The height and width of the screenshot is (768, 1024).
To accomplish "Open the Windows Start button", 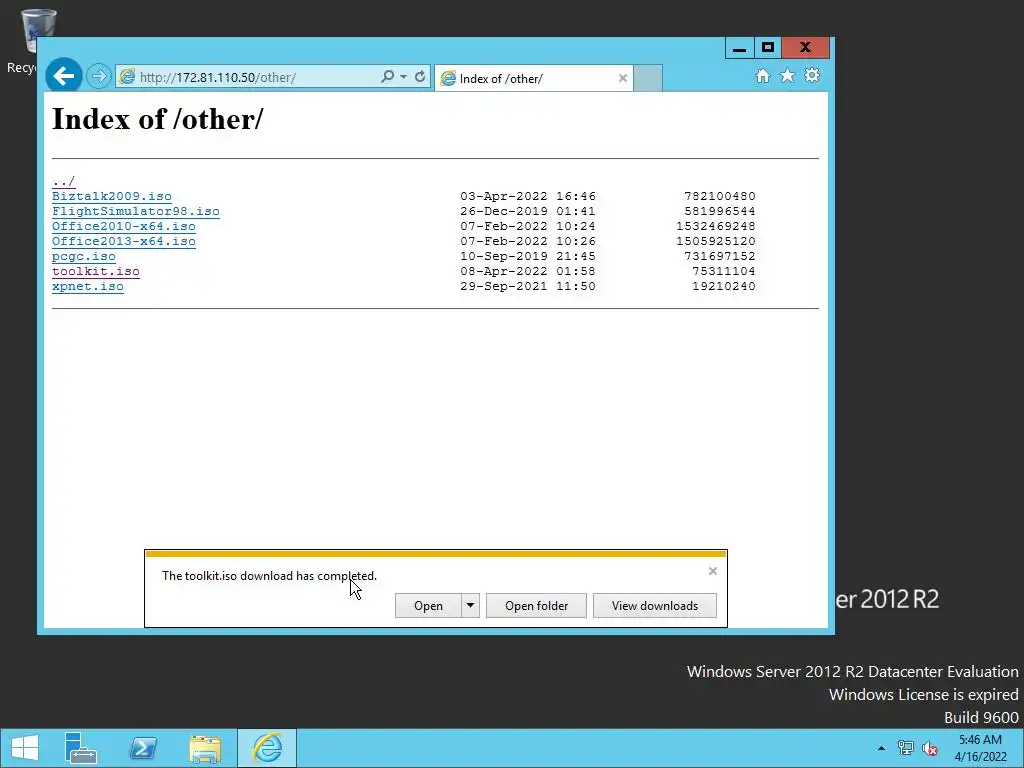I will (25, 748).
